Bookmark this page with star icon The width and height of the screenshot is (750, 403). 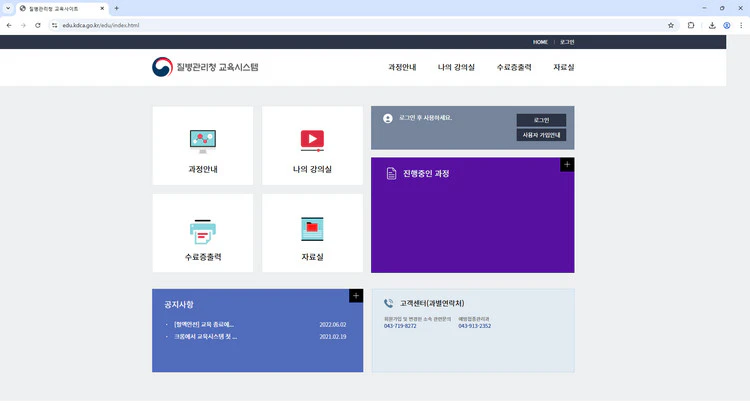[671, 25]
